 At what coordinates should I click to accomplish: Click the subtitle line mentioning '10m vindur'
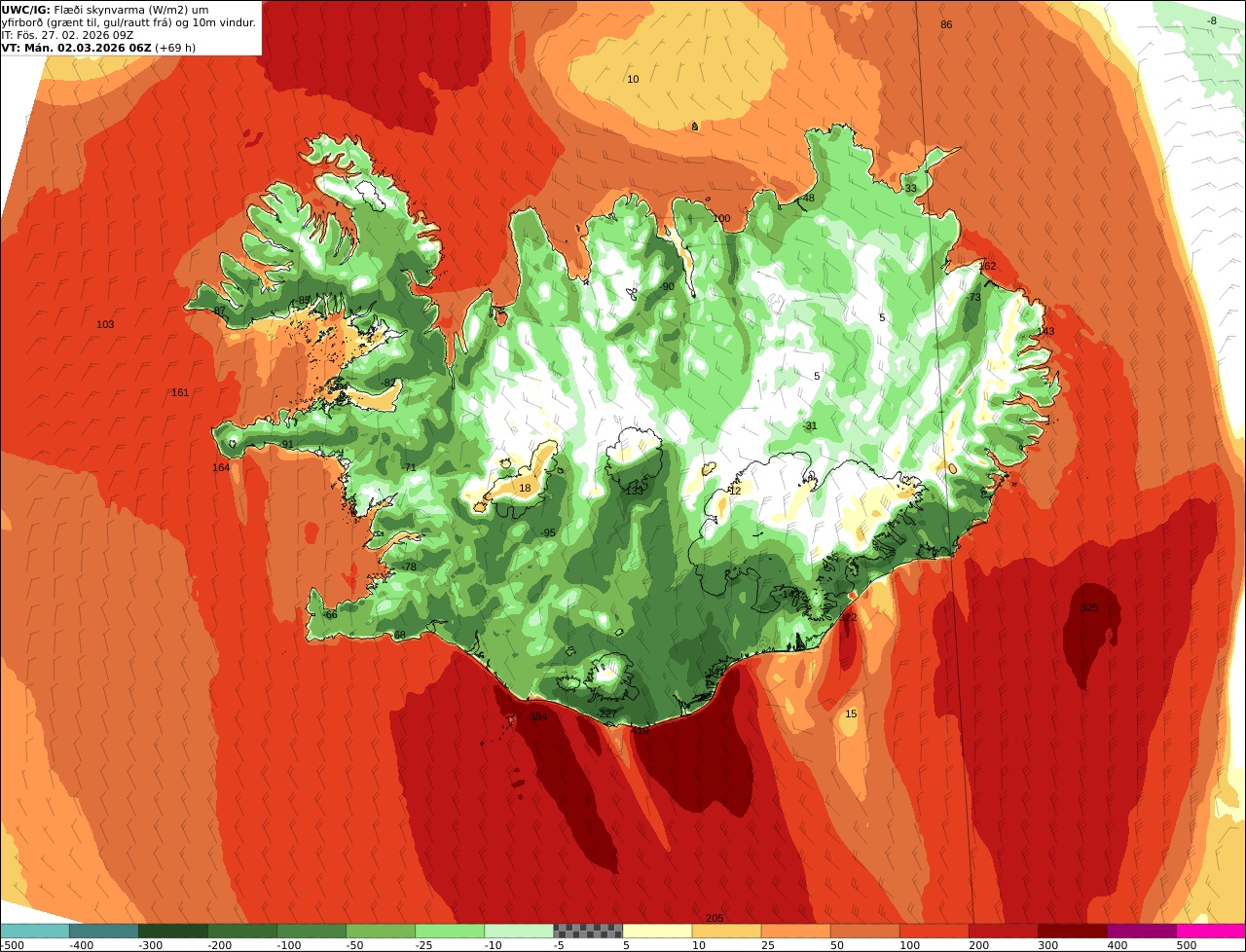point(129,22)
